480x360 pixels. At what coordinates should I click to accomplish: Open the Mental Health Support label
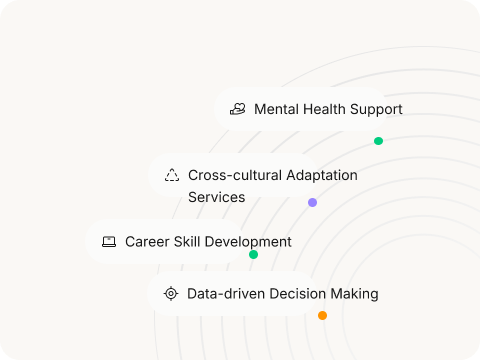[x=328, y=109]
